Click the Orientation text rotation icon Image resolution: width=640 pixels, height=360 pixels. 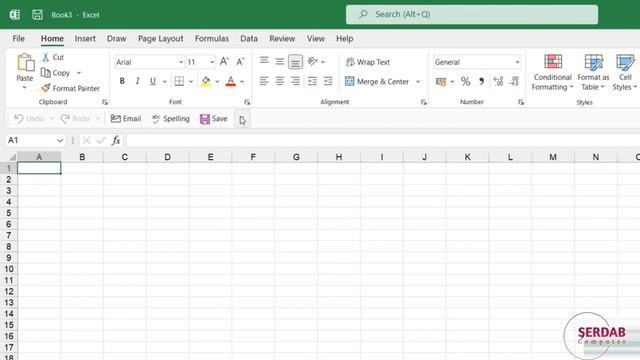click(x=313, y=62)
